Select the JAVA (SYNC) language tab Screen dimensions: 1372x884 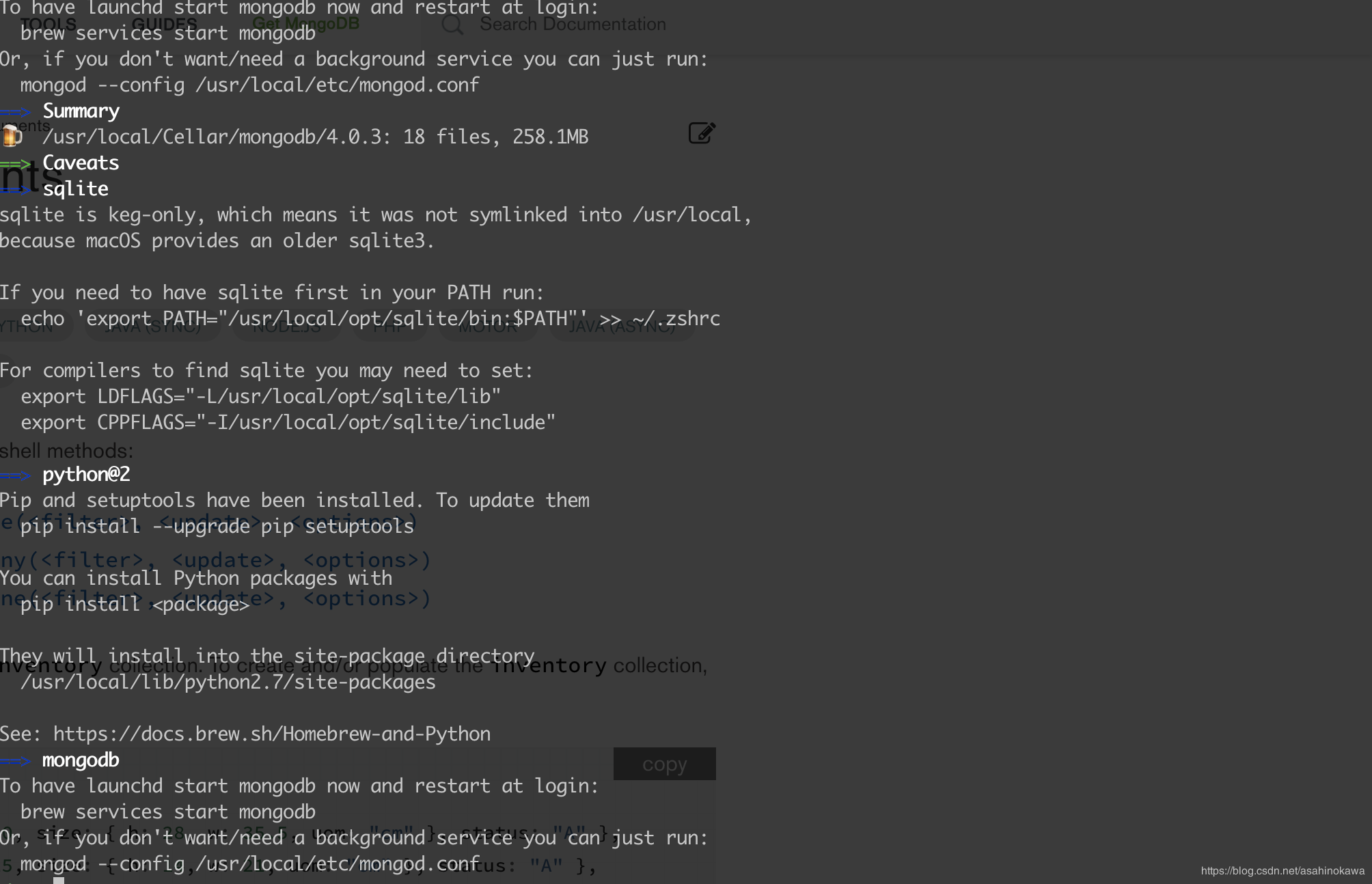tap(152, 327)
